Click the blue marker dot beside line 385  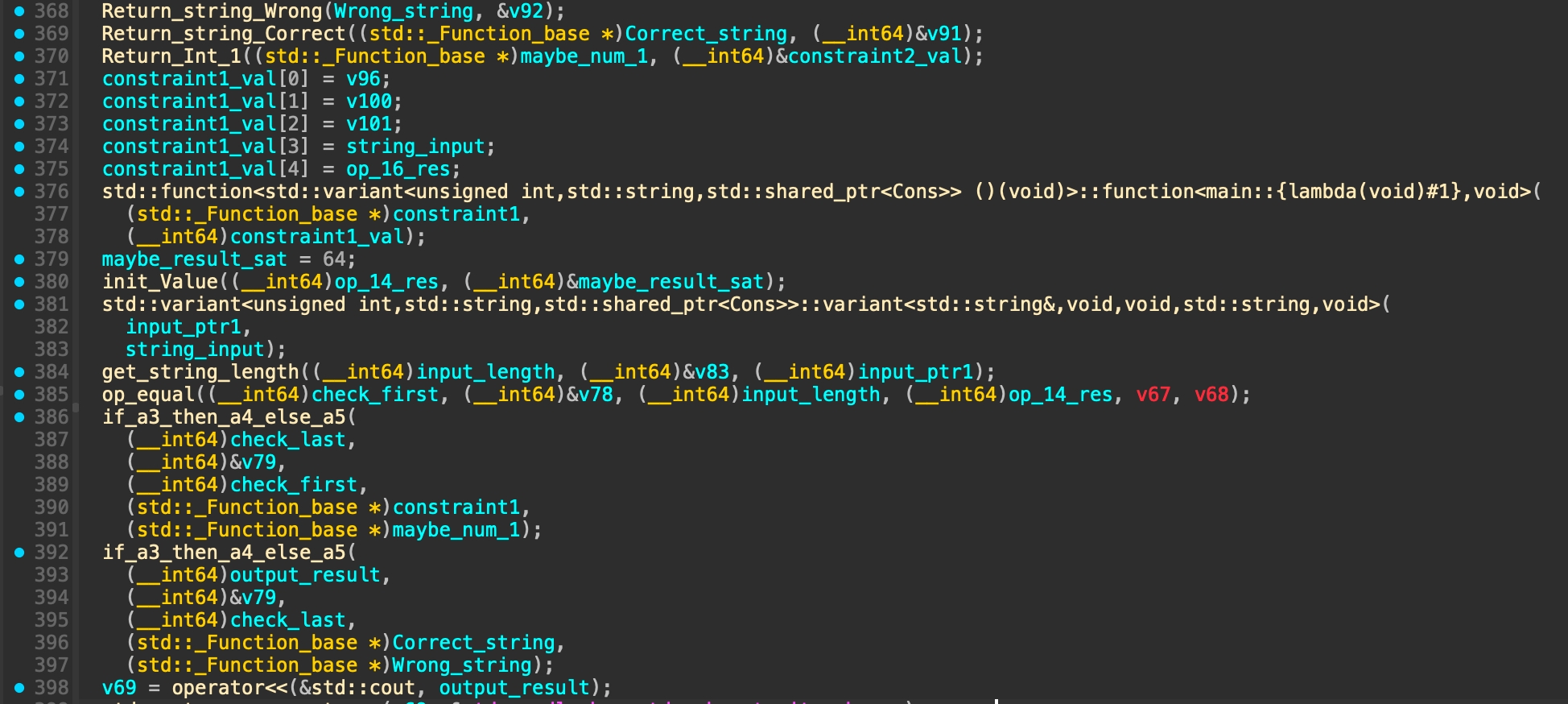(19, 395)
